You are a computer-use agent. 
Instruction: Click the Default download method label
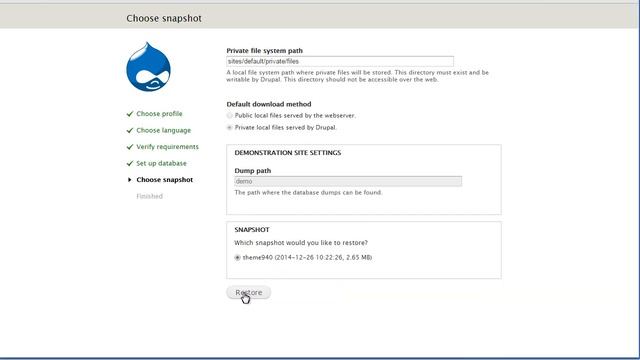pyautogui.click(x=269, y=104)
